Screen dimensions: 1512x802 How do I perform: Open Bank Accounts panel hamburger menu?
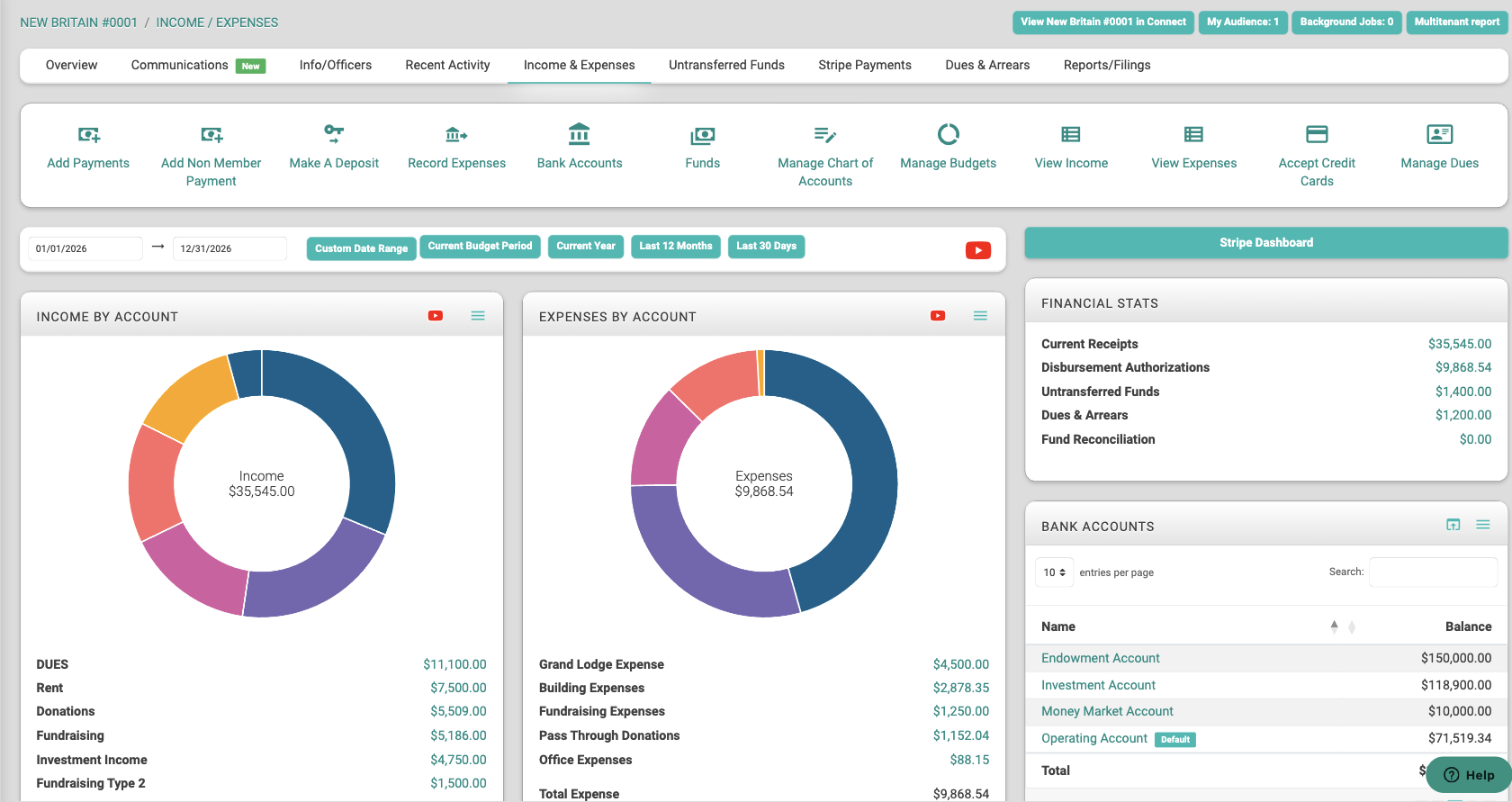click(x=1483, y=525)
